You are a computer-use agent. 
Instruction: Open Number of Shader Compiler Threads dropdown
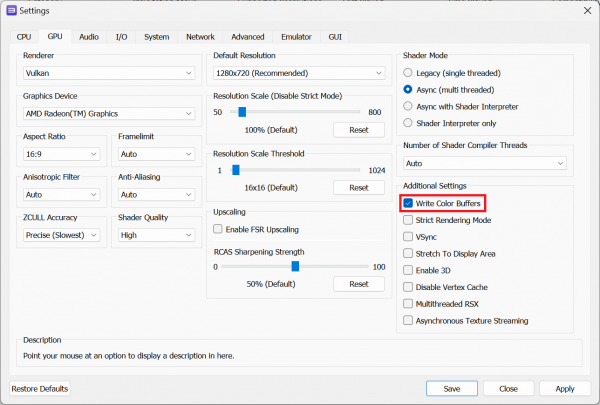pos(485,163)
